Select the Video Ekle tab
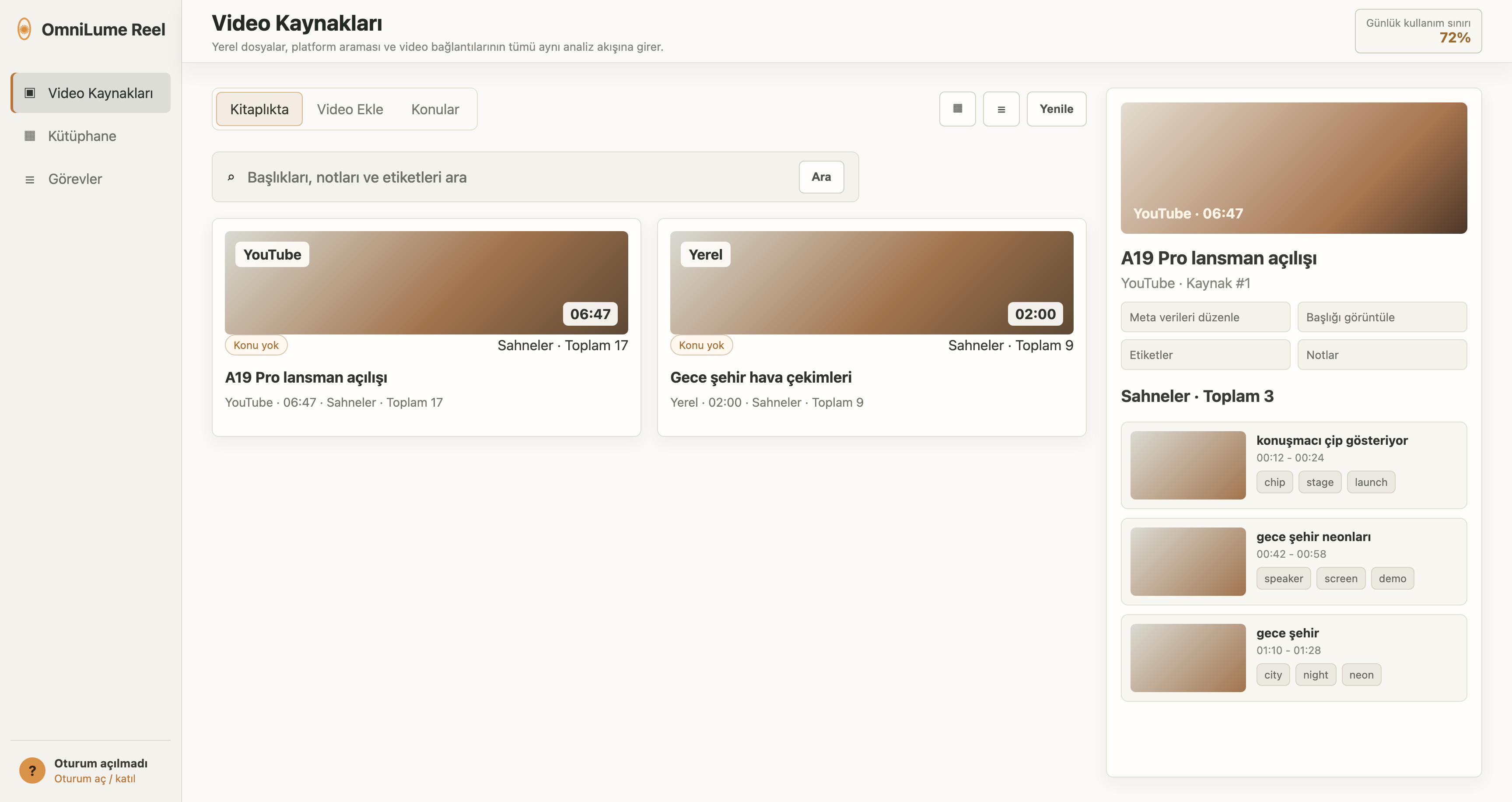Screen dimensions: 1512x802 point(350,109)
